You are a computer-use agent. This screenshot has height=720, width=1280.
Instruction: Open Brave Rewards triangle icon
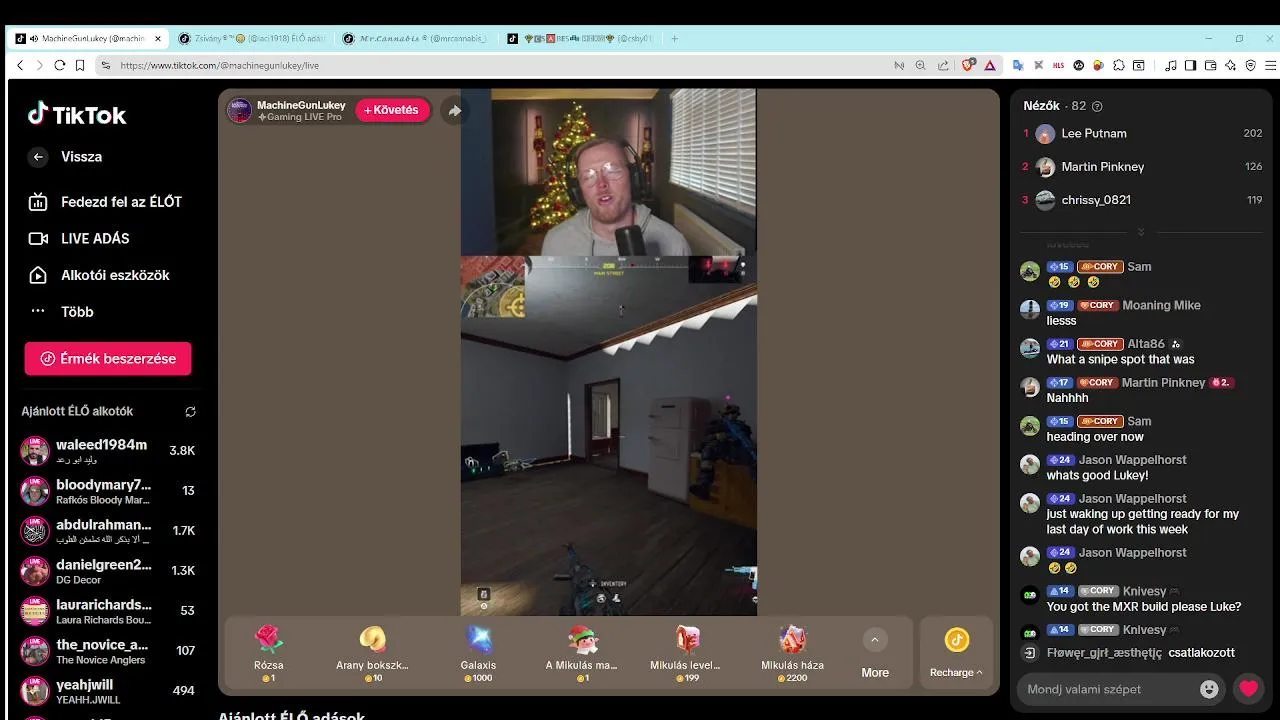(x=990, y=65)
